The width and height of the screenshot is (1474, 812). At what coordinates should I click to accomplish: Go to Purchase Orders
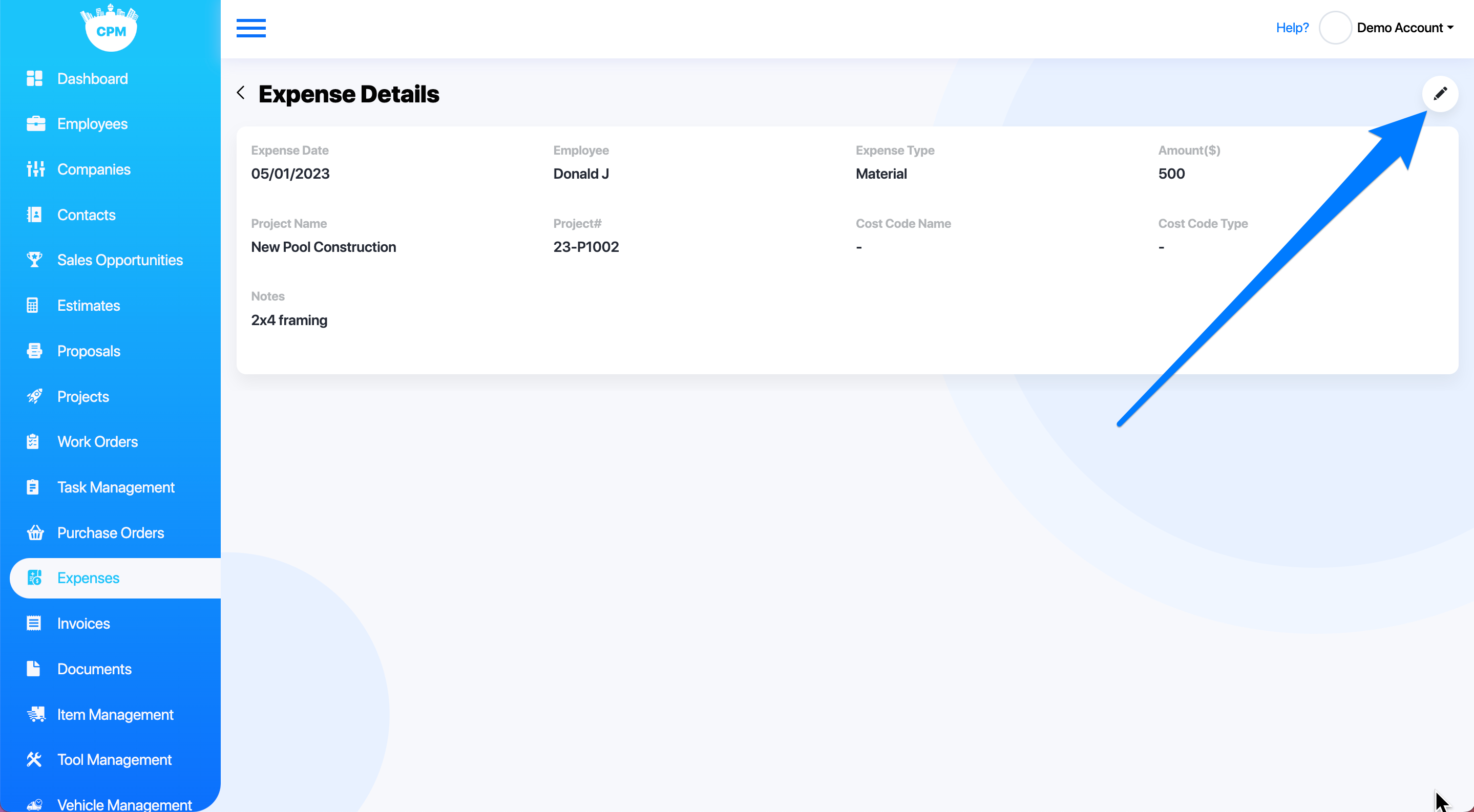click(111, 532)
